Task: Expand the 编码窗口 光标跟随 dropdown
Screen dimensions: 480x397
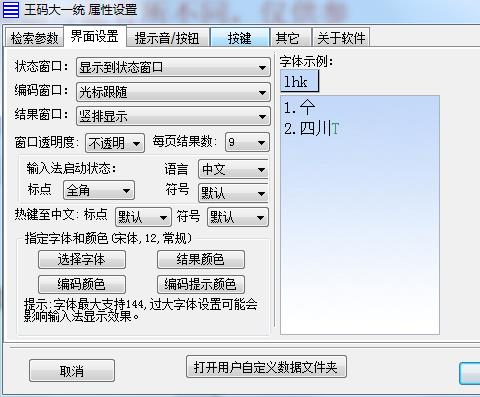Action: [x=173, y=92]
